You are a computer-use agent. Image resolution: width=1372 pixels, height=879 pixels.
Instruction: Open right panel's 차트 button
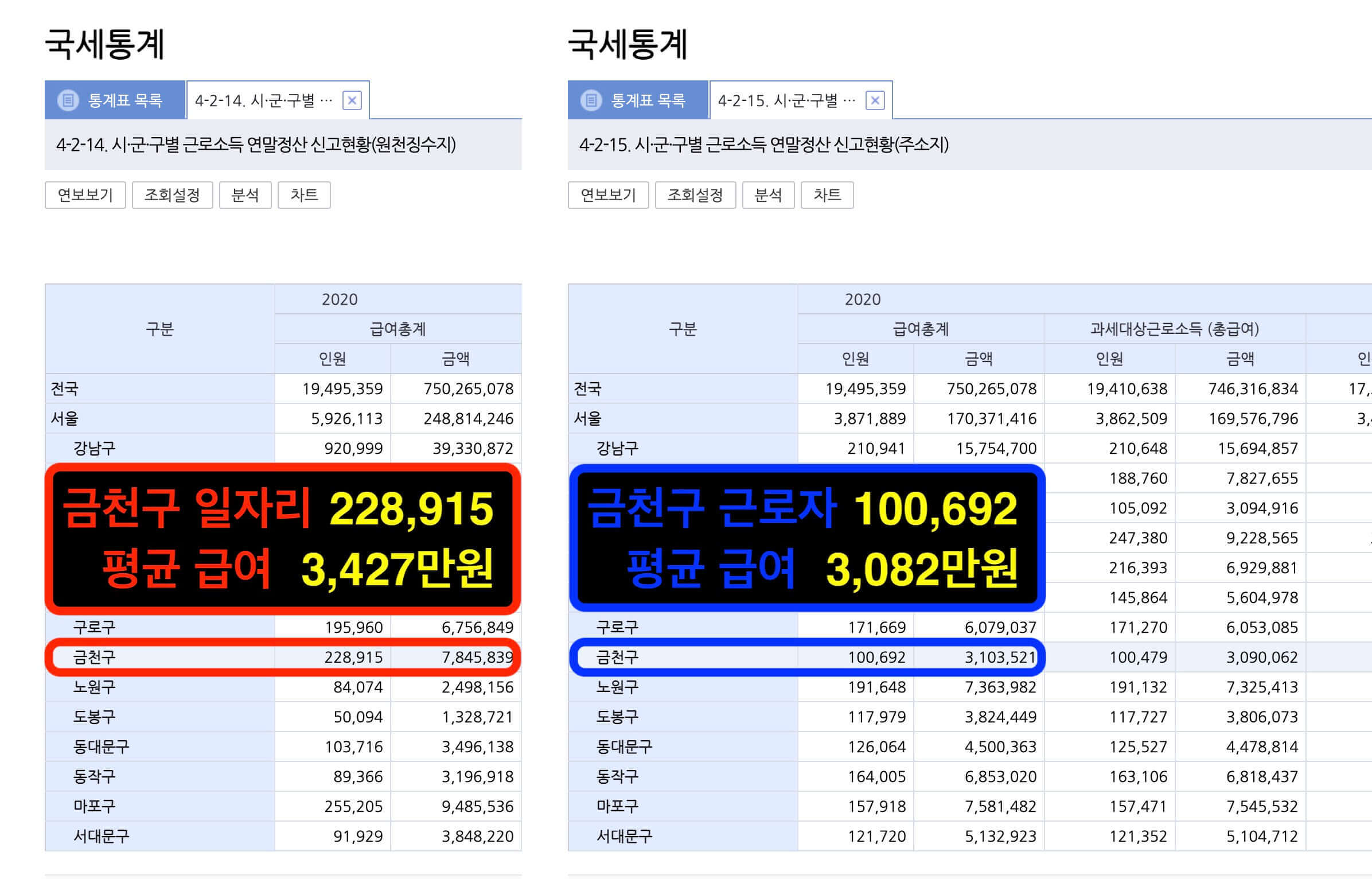(827, 195)
